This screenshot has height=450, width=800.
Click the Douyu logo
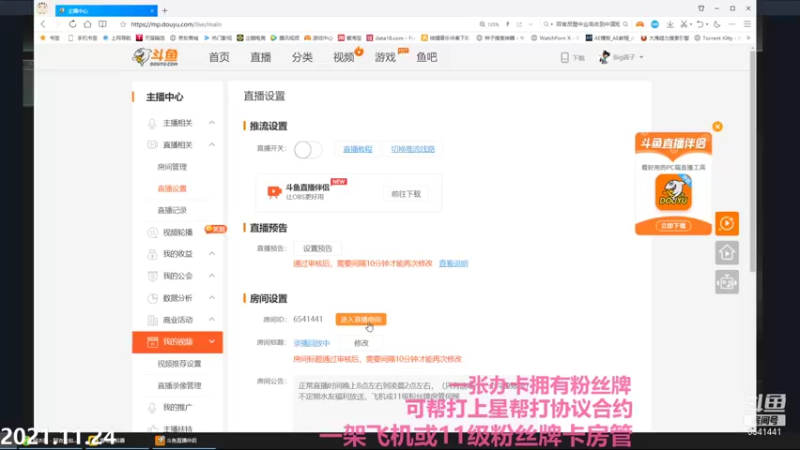click(155, 57)
